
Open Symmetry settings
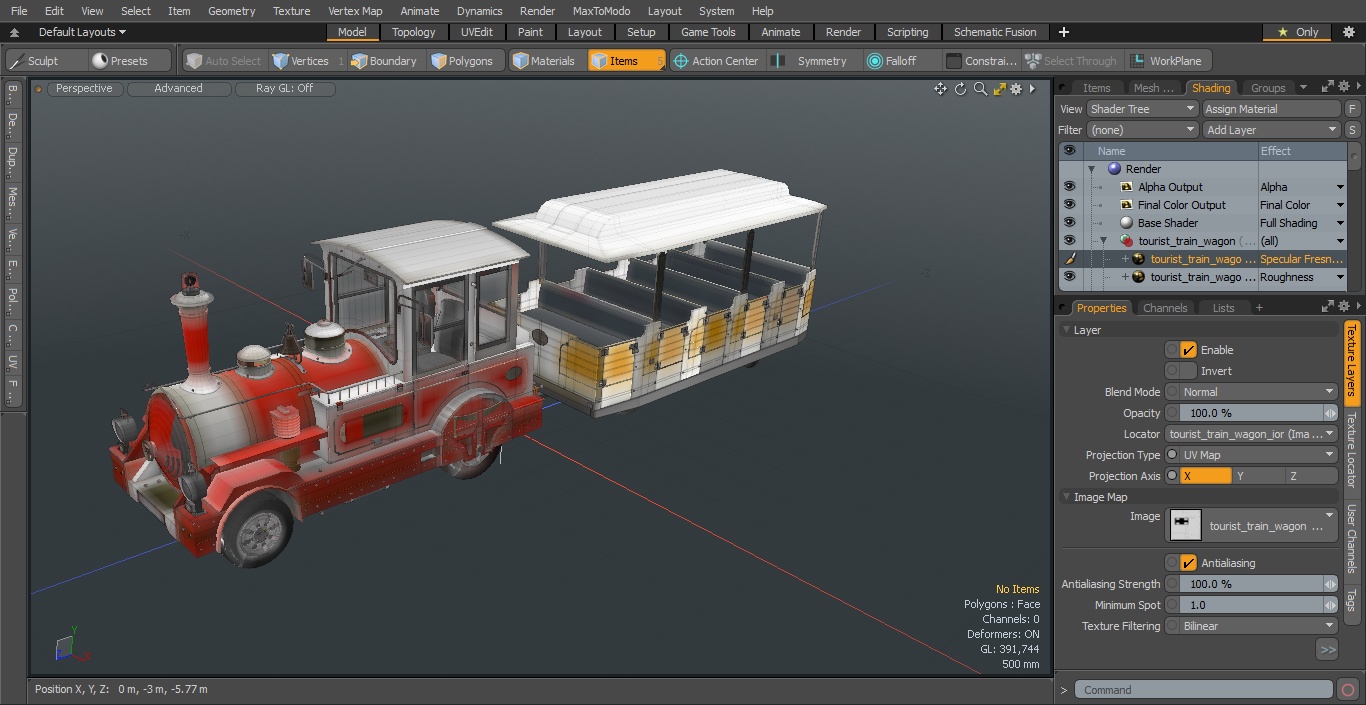[x=812, y=61]
